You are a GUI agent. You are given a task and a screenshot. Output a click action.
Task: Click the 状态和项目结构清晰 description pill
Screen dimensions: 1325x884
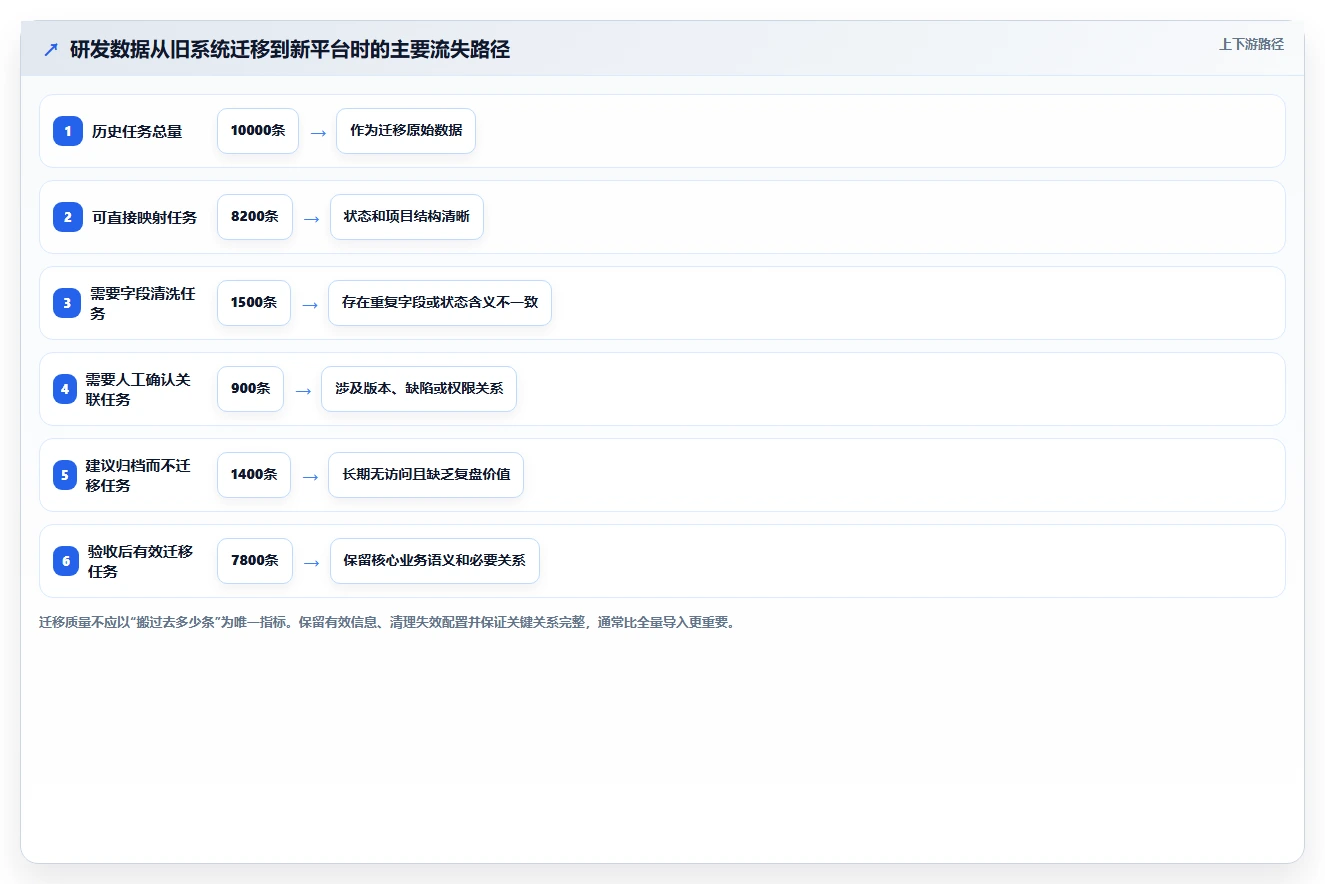pos(407,217)
